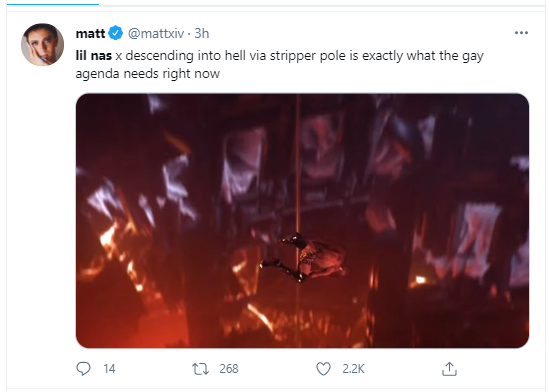Open matt's profile avatar picture

(x=42, y=44)
